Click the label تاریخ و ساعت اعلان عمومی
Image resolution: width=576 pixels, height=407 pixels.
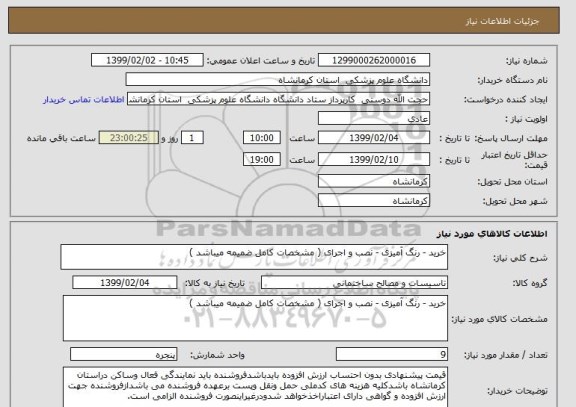point(261,61)
